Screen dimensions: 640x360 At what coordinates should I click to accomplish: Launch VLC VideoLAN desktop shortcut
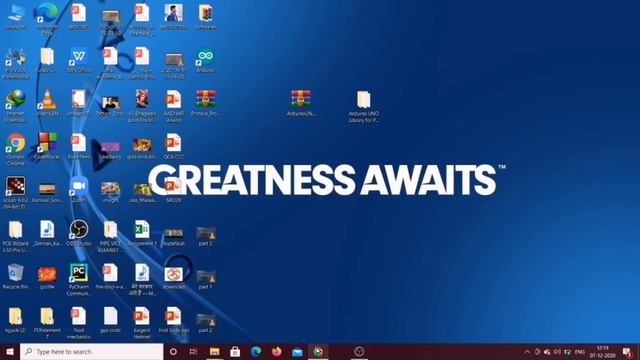47,103
